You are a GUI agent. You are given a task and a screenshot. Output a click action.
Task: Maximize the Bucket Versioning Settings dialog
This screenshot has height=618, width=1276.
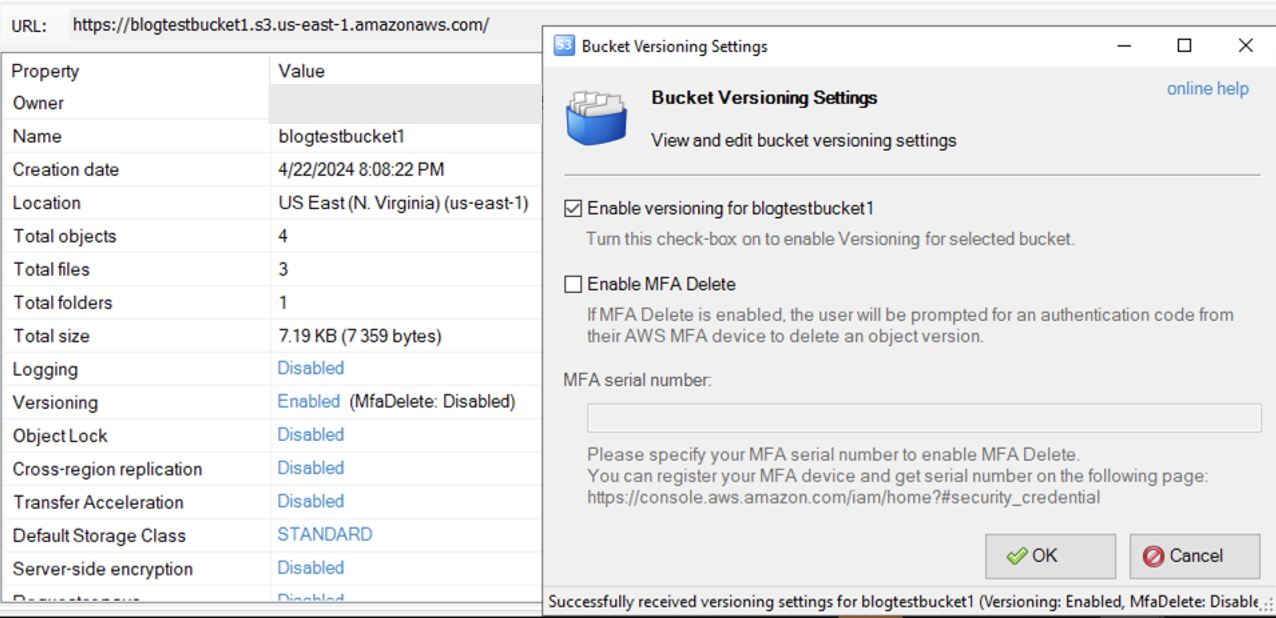pos(1184,46)
